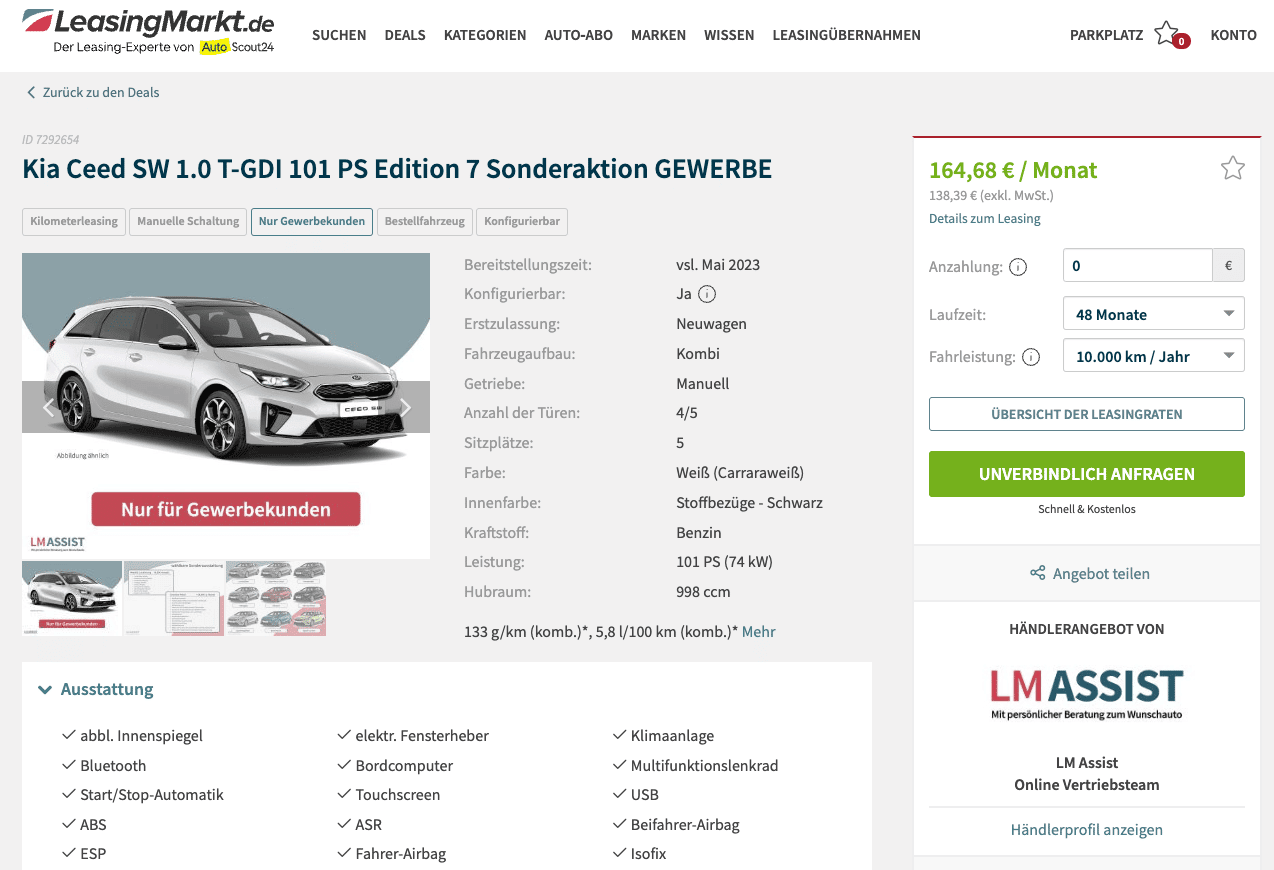Save offer with the favorite star icon
Image resolution: width=1274 pixels, height=870 pixels.
[1232, 168]
